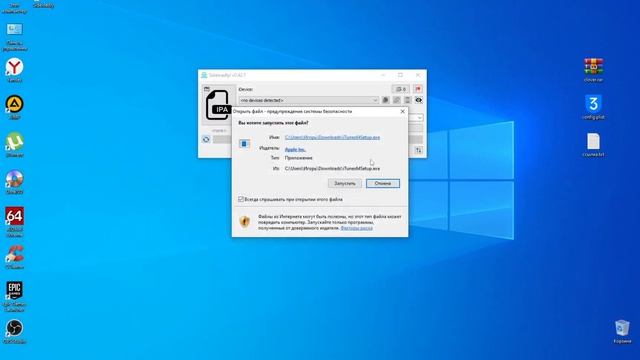Open the Apple Inc. publisher link

coord(295,149)
